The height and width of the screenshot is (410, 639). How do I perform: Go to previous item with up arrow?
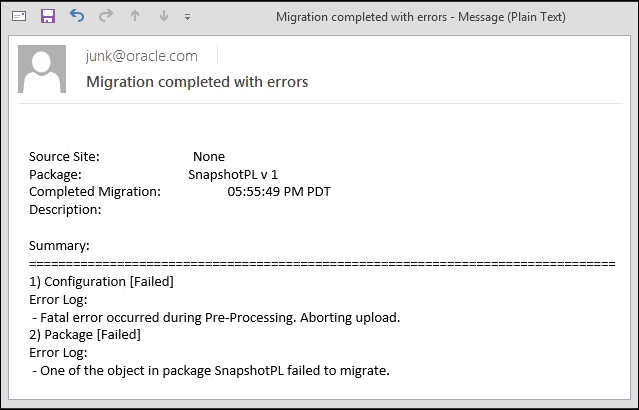(x=136, y=17)
